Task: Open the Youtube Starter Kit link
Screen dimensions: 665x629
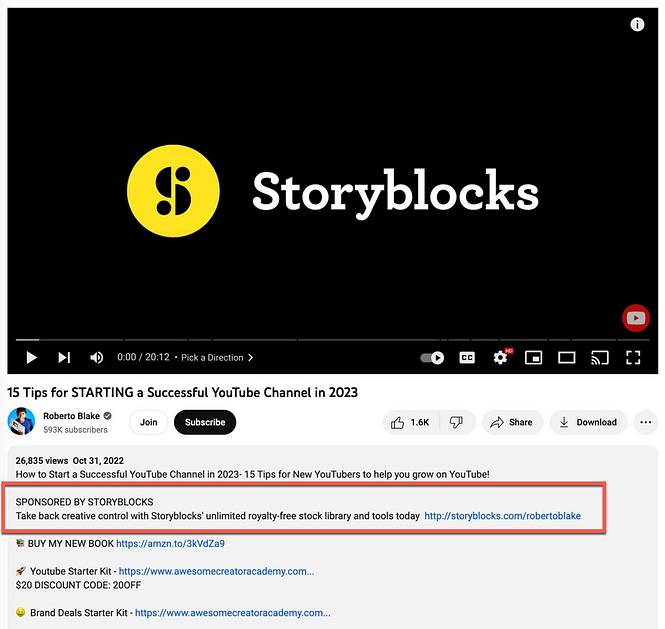Action: (x=216, y=572)
